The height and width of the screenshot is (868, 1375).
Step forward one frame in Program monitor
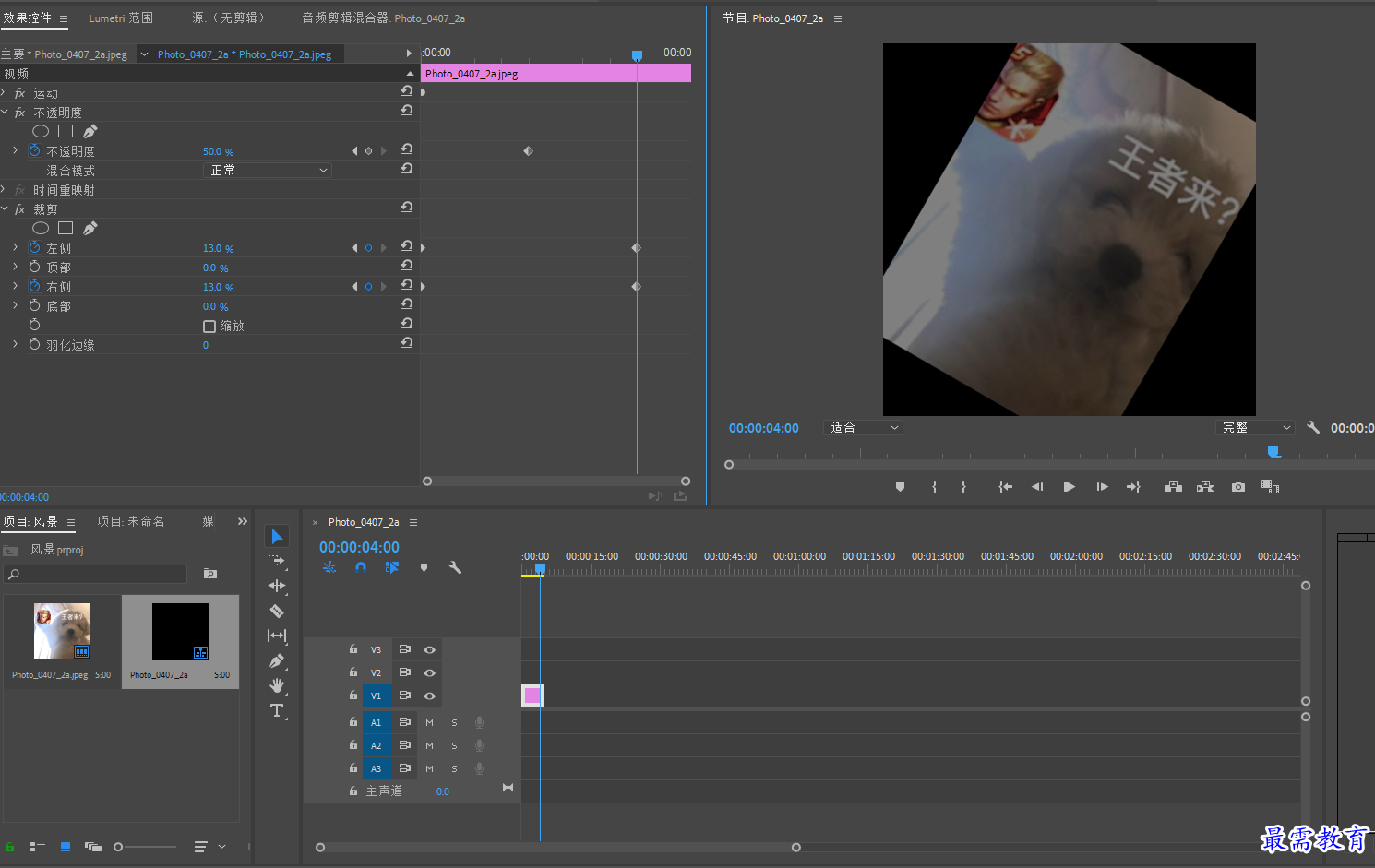pyautogui.click(x=1102, y=487)
